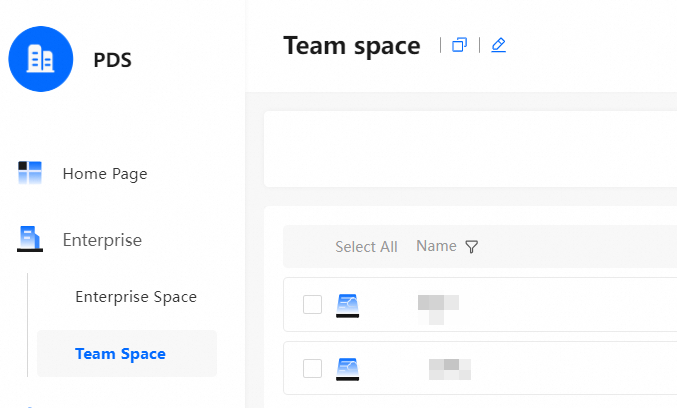Select Team Space in the sidebar
Screen dimensions: 677x408
(x=120, y=354)
